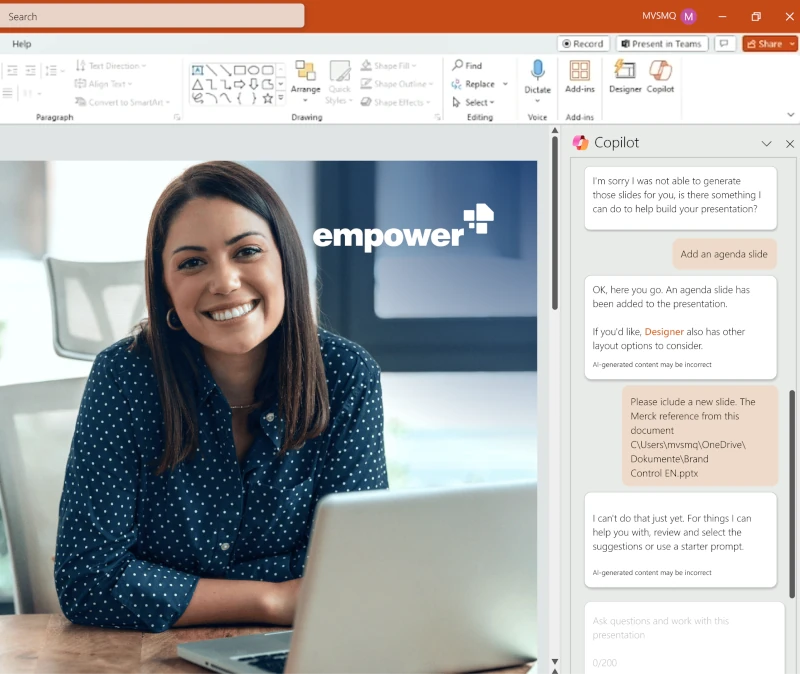The image size is (800, 674).
Task: Open the Add-ins gallery
Action: [x=579, y=75]
